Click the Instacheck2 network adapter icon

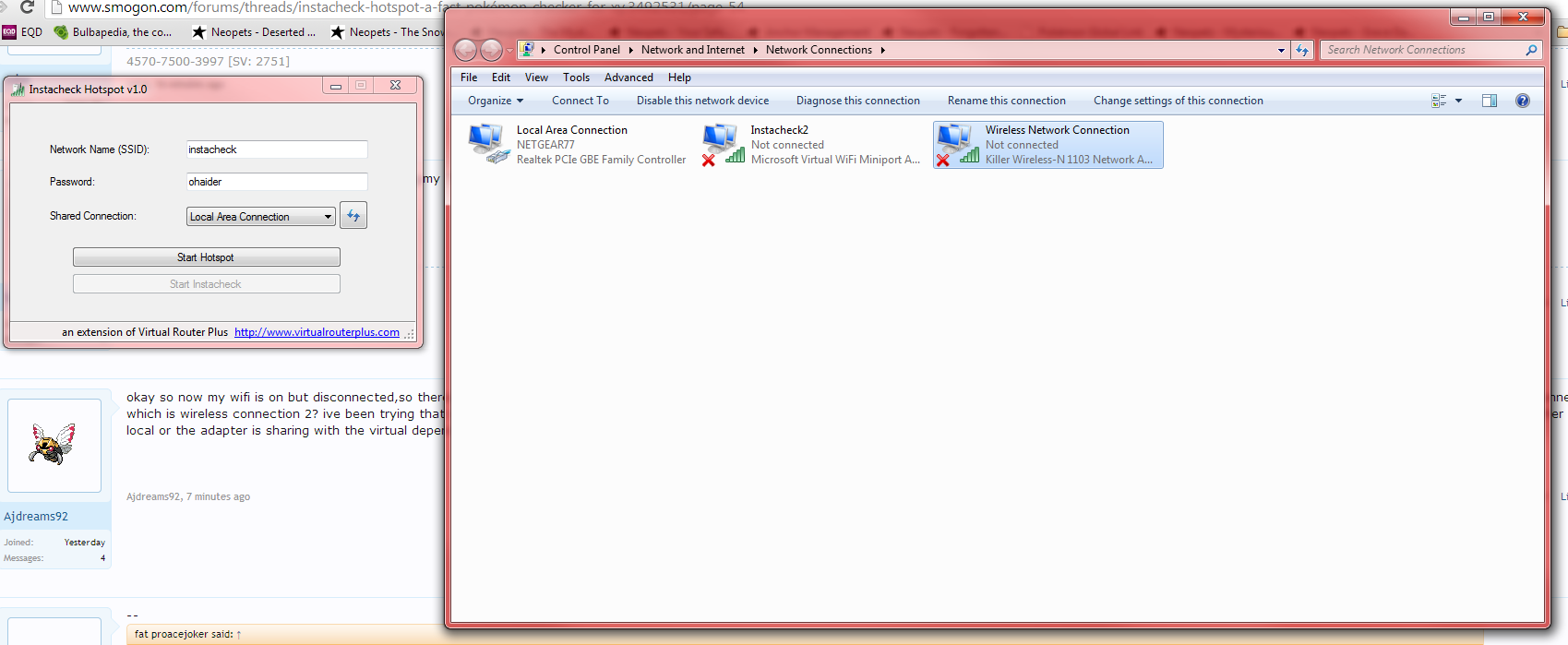click(x=723, y=144)
